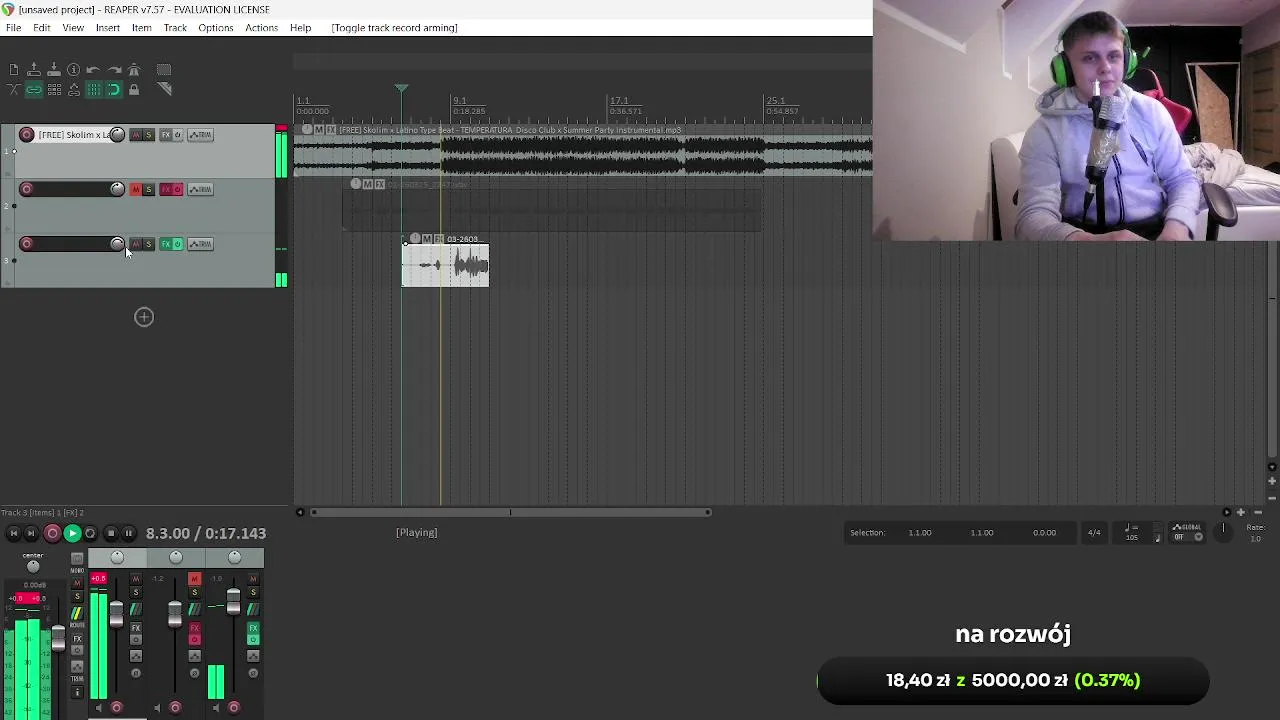Solo track 1 in track panel
This screenshot has height=720, width=1280.
click(149, 135)
